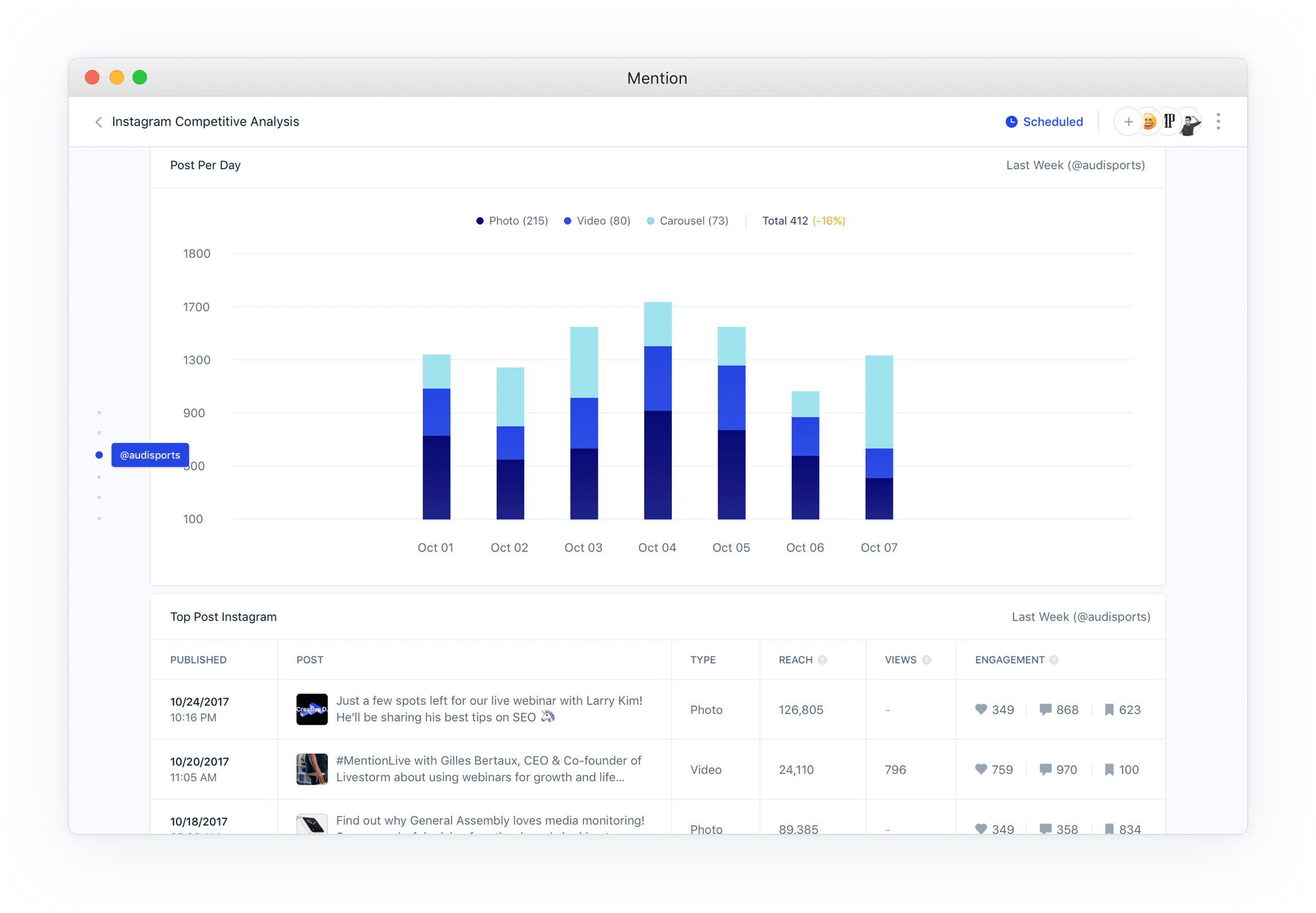Click the Oct 06 bar in chart

pyautogui.click(x=805, y=455)
